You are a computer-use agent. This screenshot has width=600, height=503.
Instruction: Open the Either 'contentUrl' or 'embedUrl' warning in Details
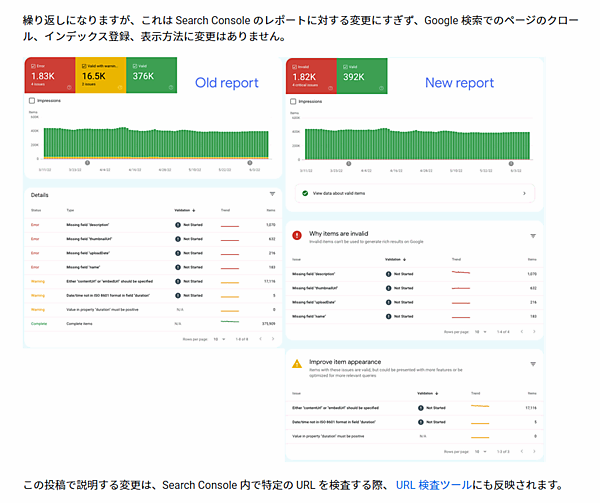tap(153, 282)
